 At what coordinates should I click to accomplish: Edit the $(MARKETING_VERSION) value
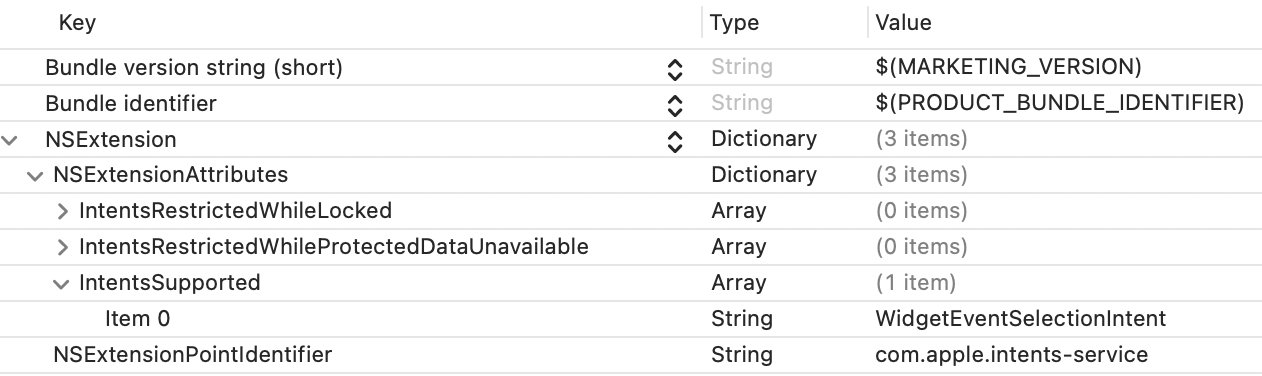(1008, 68)
